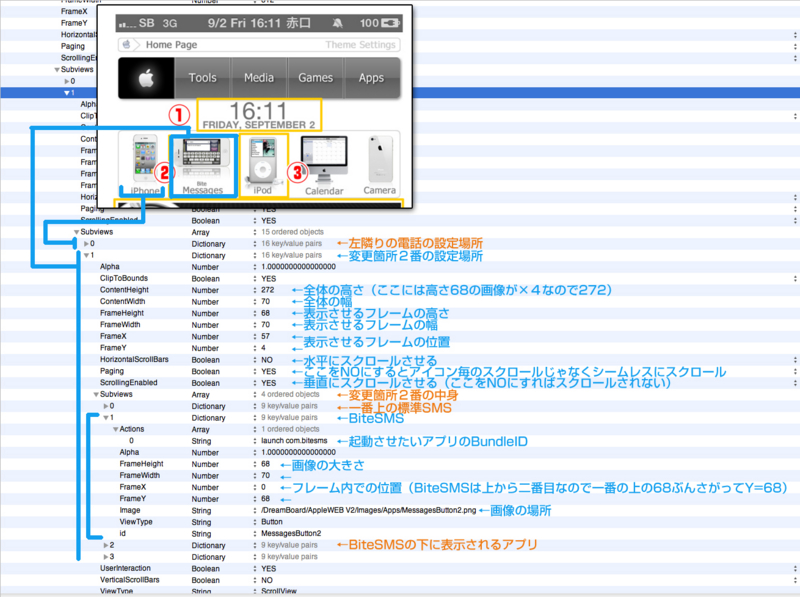This screenshot has height=597, width=800.
Task: Expand item 3 dictionary row
Action: coord(106,557)
